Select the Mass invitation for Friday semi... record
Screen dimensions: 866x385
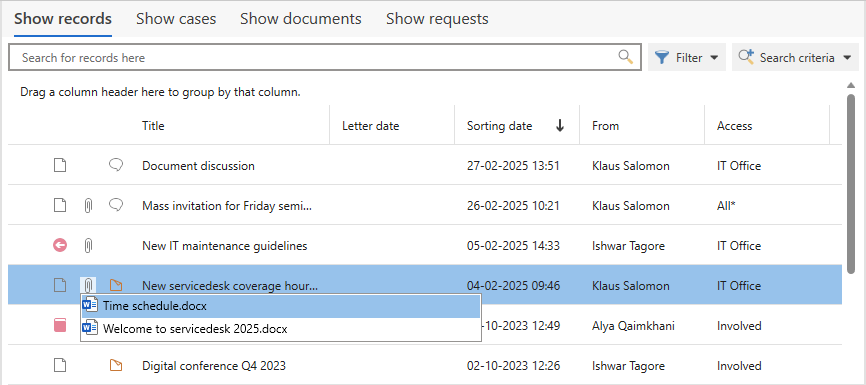click(227, 206)
